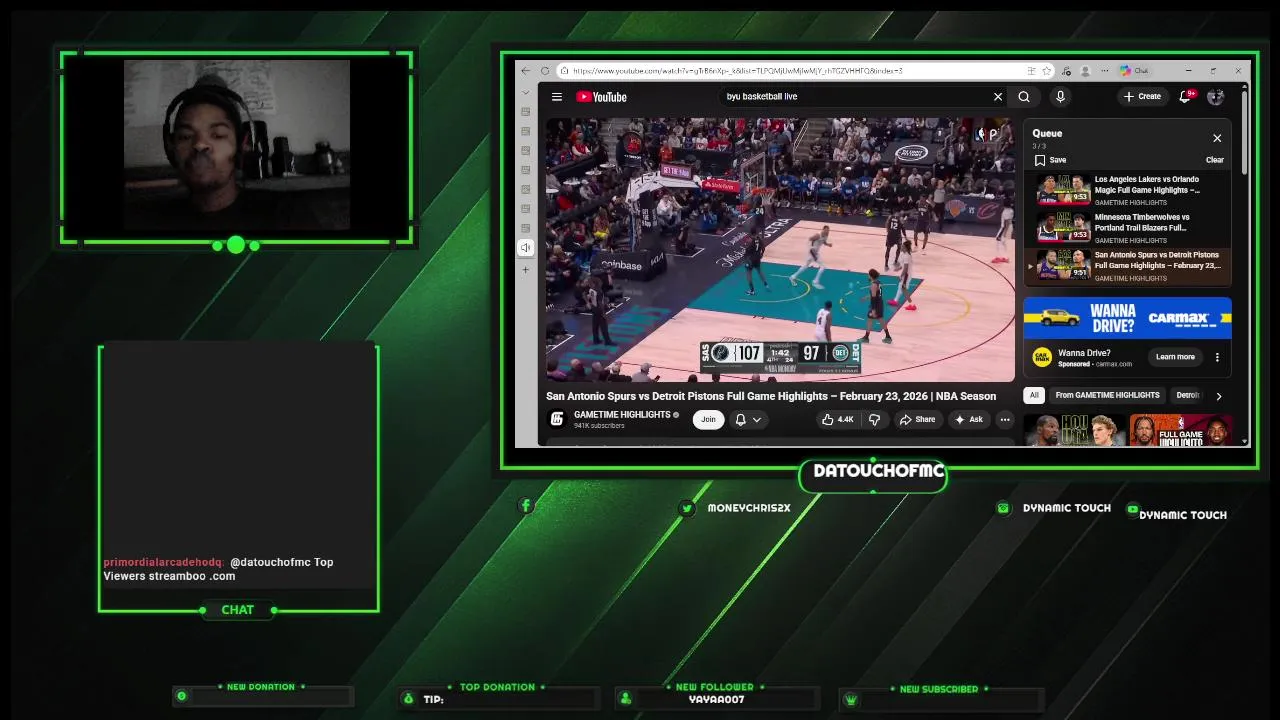Open the HOU UTA suggested video thumbnail

[x=1074, y=430]
